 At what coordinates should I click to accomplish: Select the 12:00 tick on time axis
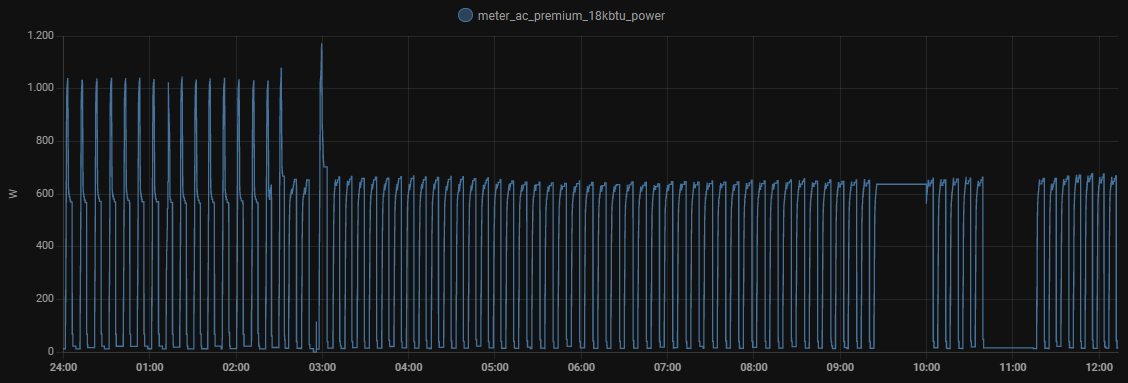[1099, 367]
